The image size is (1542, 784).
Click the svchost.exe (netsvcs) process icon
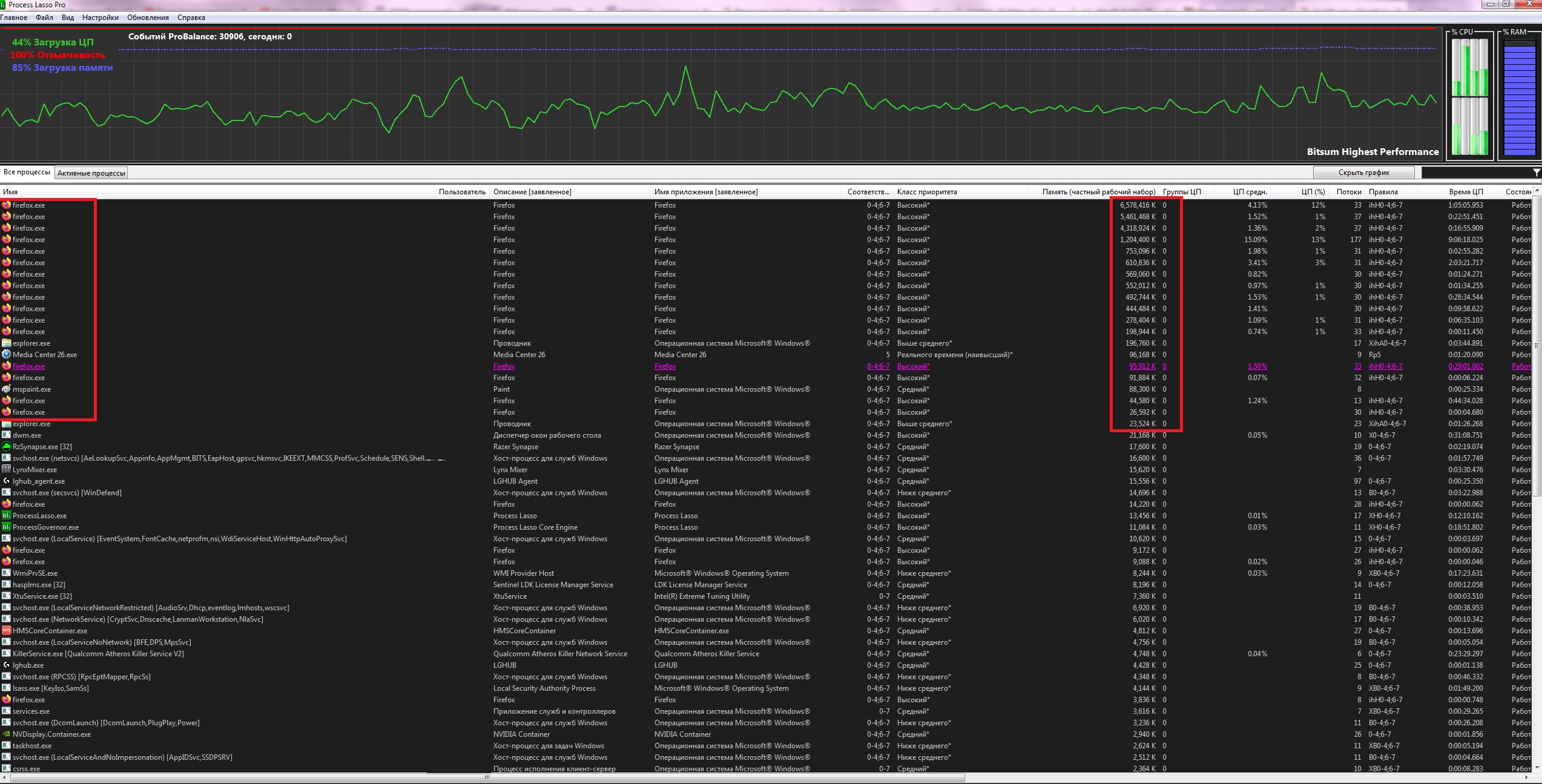[x=7, y=458]
